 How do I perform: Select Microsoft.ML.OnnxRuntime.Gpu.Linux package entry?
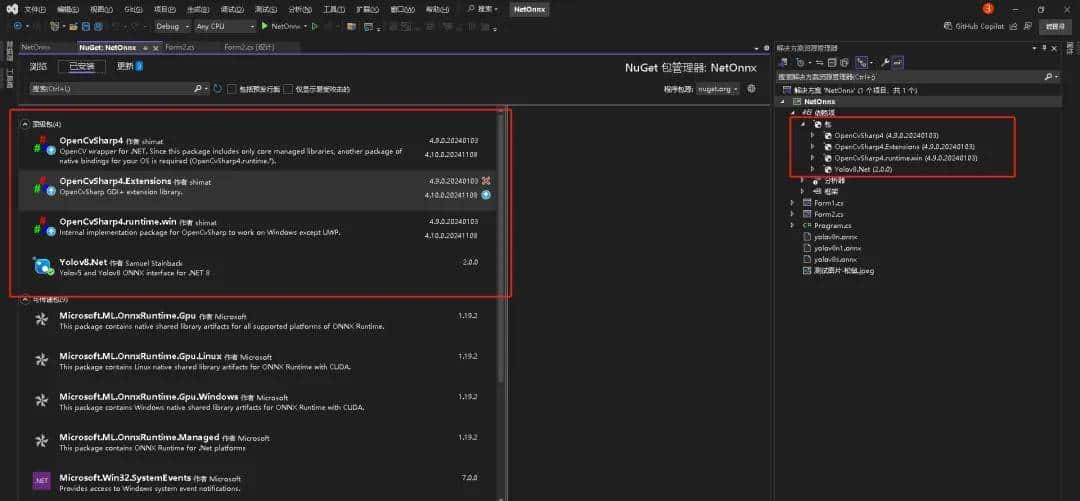tap(257, 362)
